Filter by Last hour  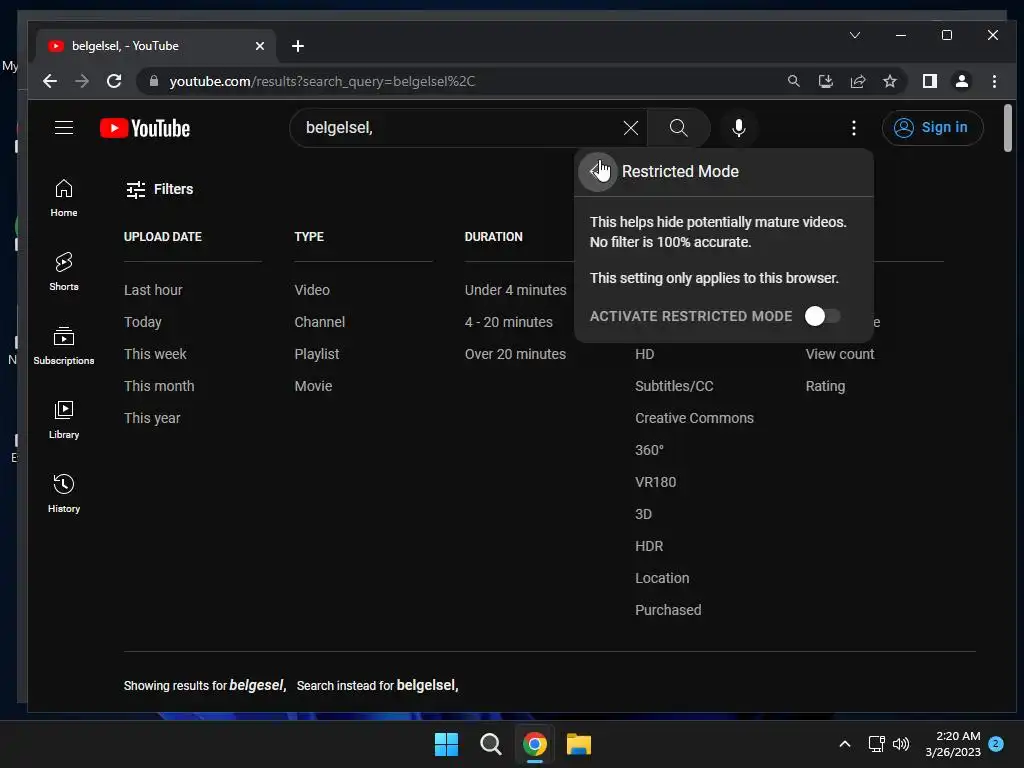click(x=153, y=290)
